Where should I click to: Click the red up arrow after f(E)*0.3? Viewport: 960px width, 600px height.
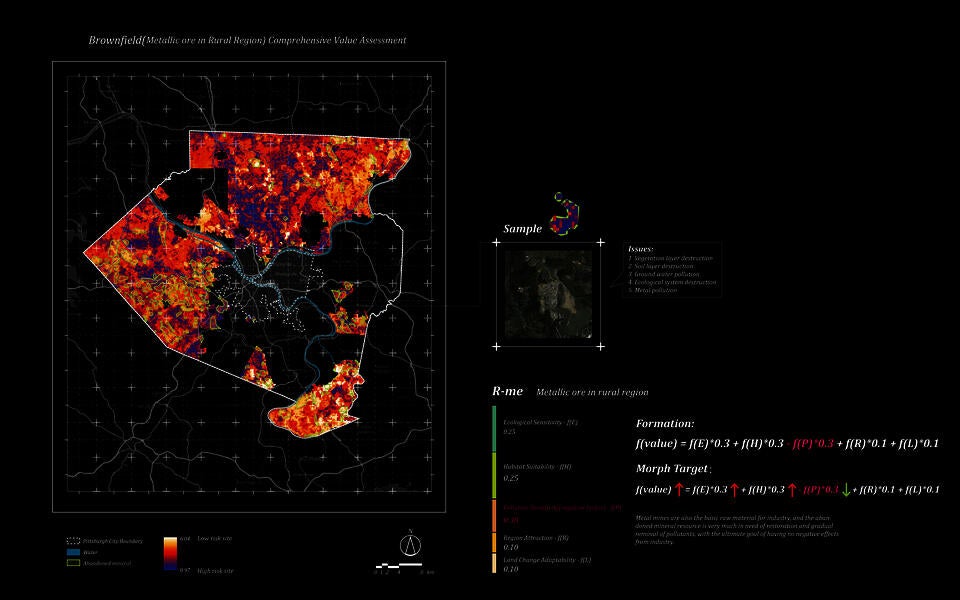pyautogui.click(x=735, y=490)
